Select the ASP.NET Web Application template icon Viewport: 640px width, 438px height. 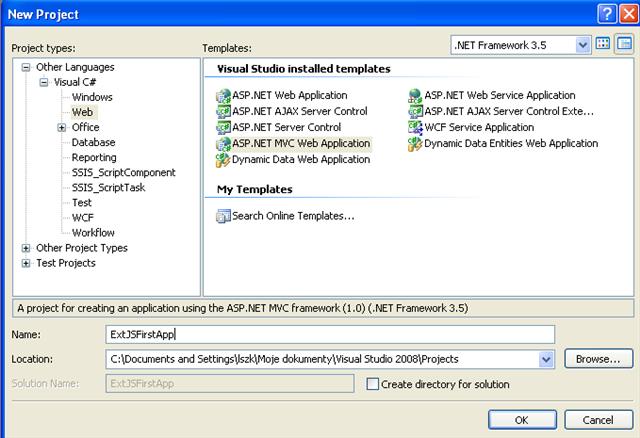[x=223, y=96]
